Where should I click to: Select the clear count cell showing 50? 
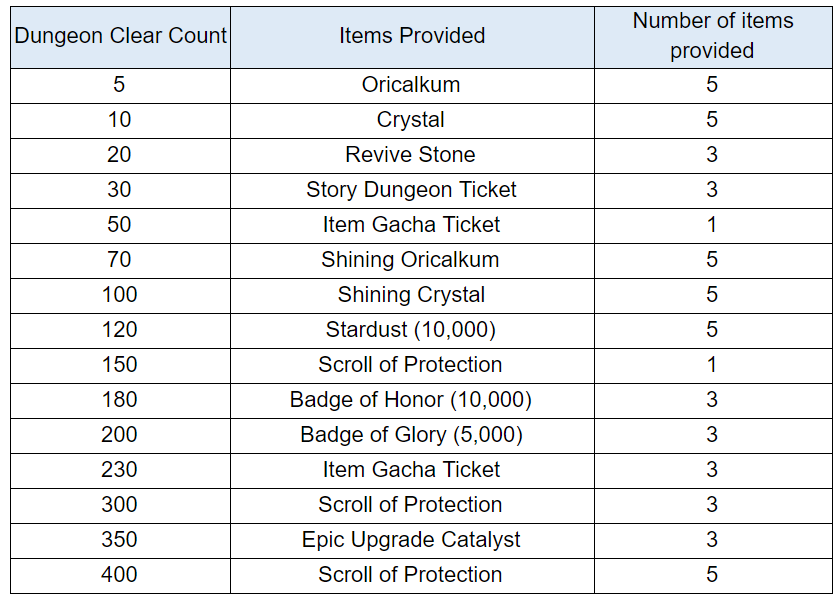click(x=120, y=225)
